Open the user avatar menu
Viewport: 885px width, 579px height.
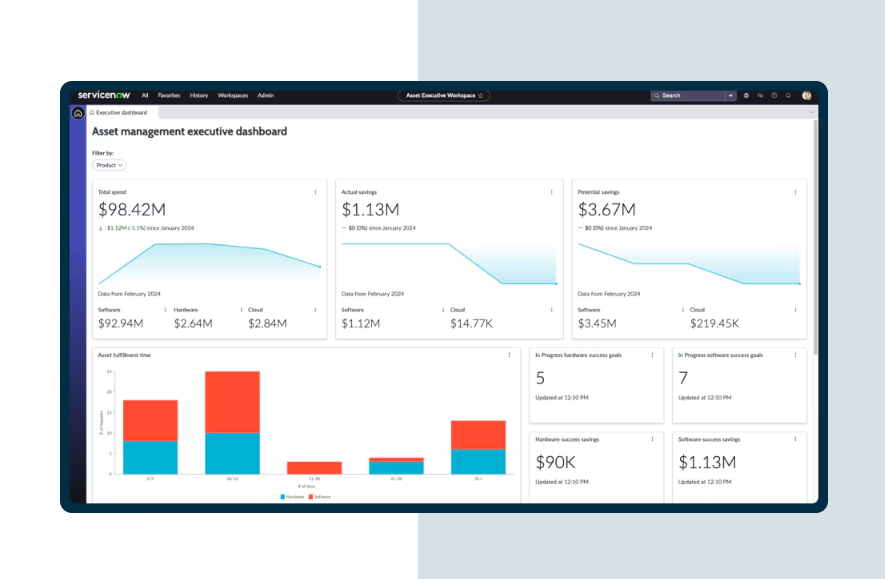806,96
